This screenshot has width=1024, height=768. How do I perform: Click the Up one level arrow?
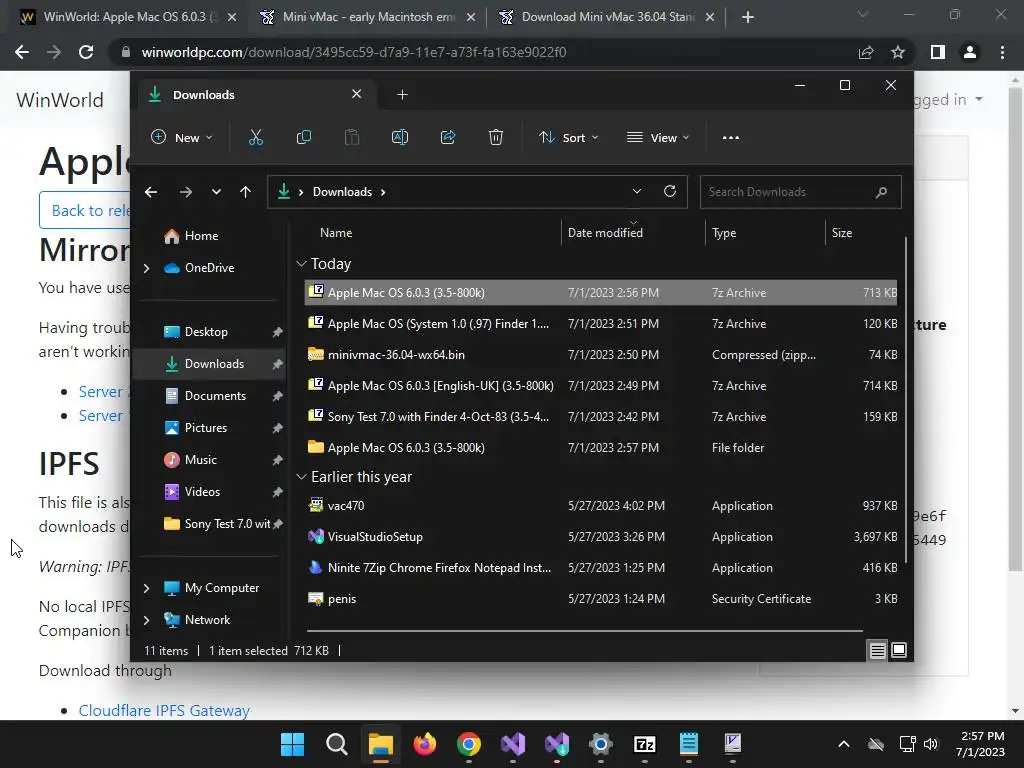(246, 192)
